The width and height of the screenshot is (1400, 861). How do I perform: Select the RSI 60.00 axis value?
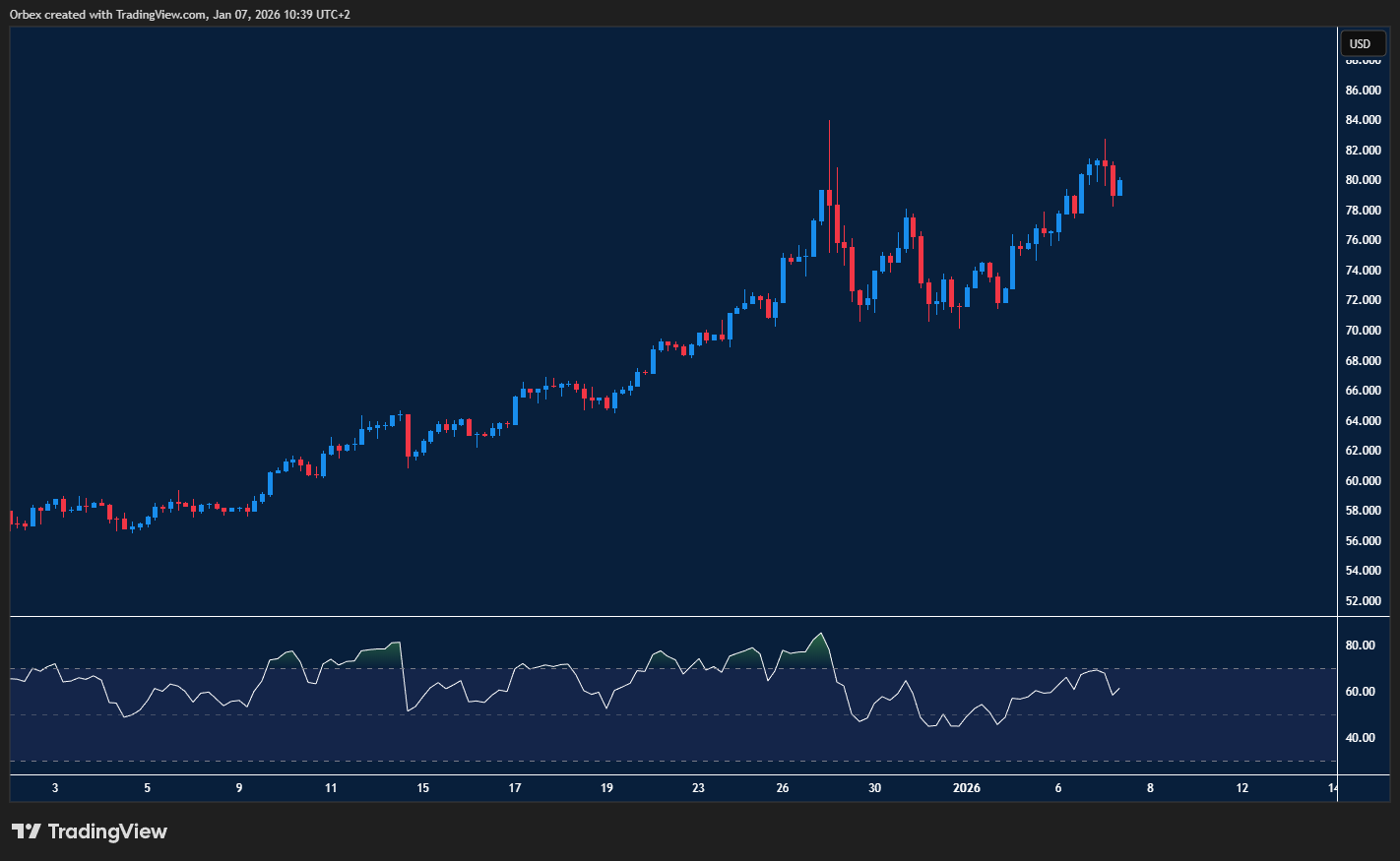pyautogui.click(x=1361, y=692)
